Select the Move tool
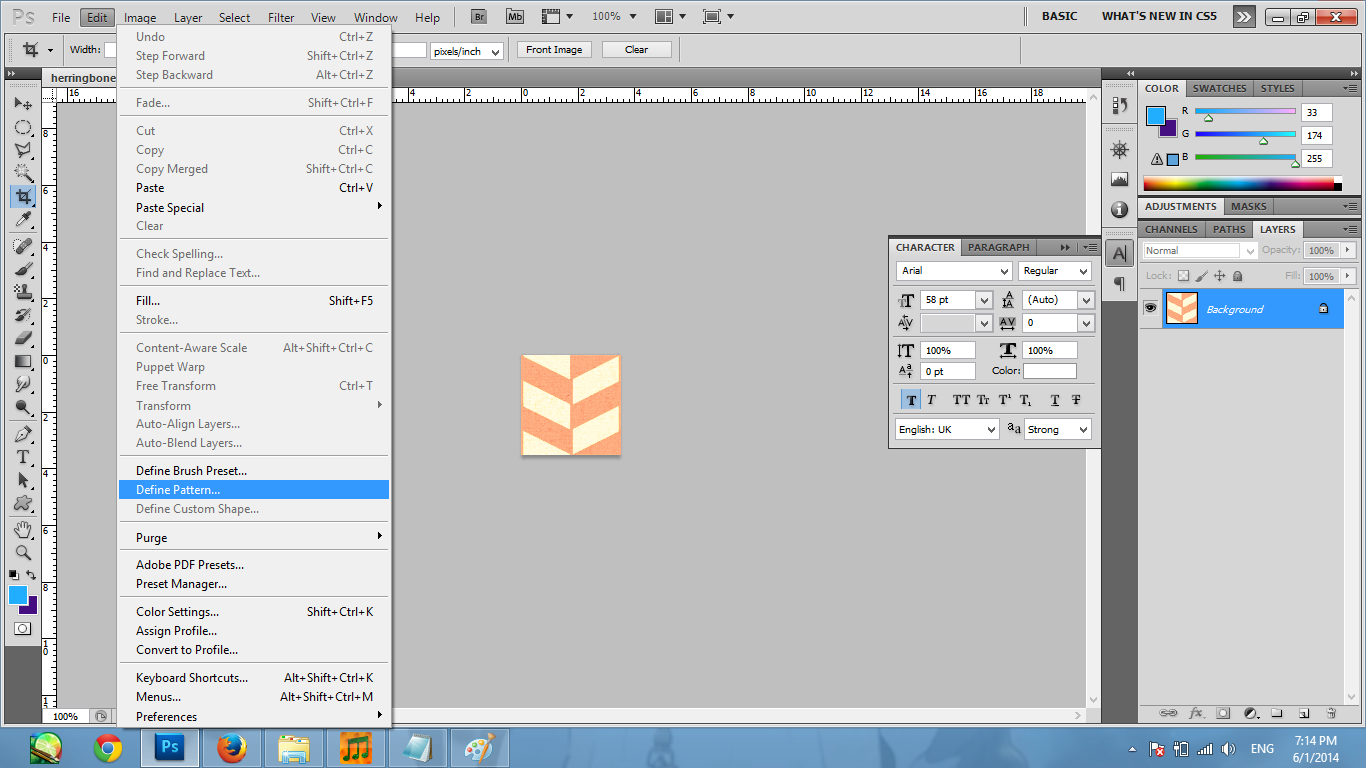Viewport: 1366px width, 768px height. tap(23, 103)
